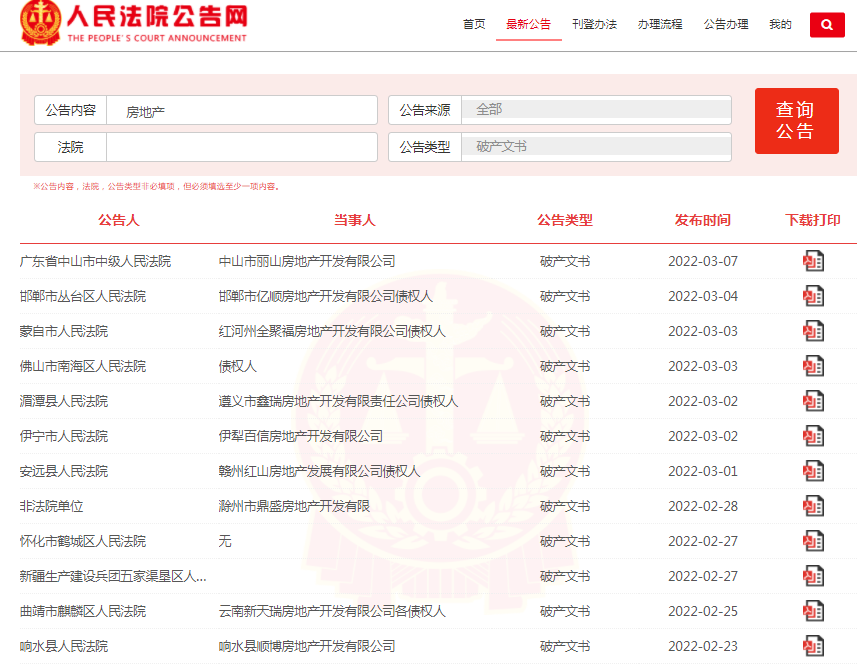Click 邯郸市丛台区人民法院 in the list
This screenshot has height=666, width=857.
[x=83, y=296]
